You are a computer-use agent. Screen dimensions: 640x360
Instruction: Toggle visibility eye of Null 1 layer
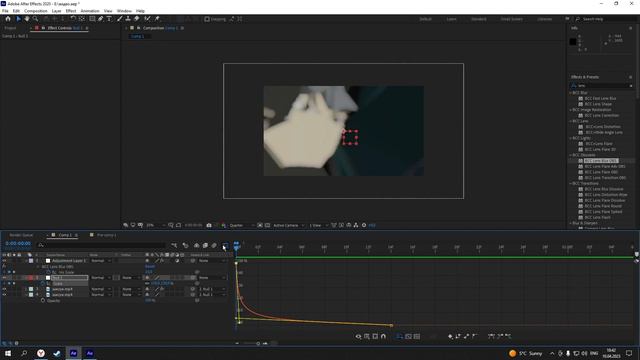point(4,278)
